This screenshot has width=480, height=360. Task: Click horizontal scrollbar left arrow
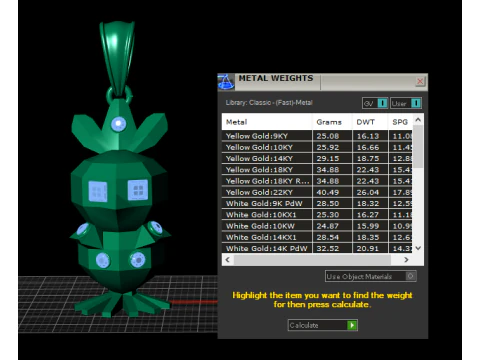(228, 259)
